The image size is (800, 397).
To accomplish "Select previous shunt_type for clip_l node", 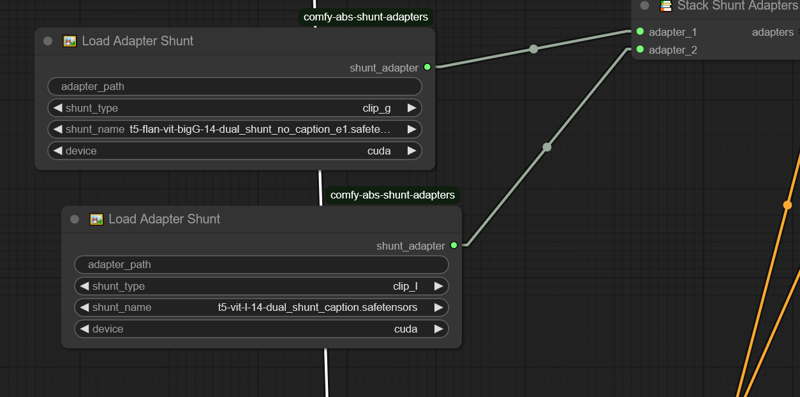I will [x=84, y=286].
